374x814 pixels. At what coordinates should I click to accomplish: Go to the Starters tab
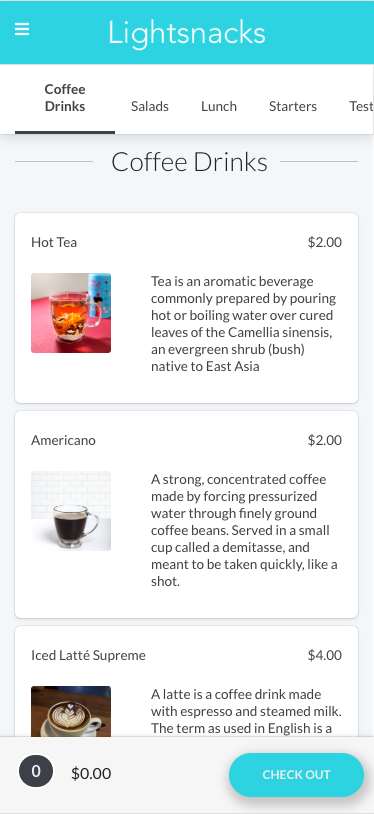tap(293, 106)
